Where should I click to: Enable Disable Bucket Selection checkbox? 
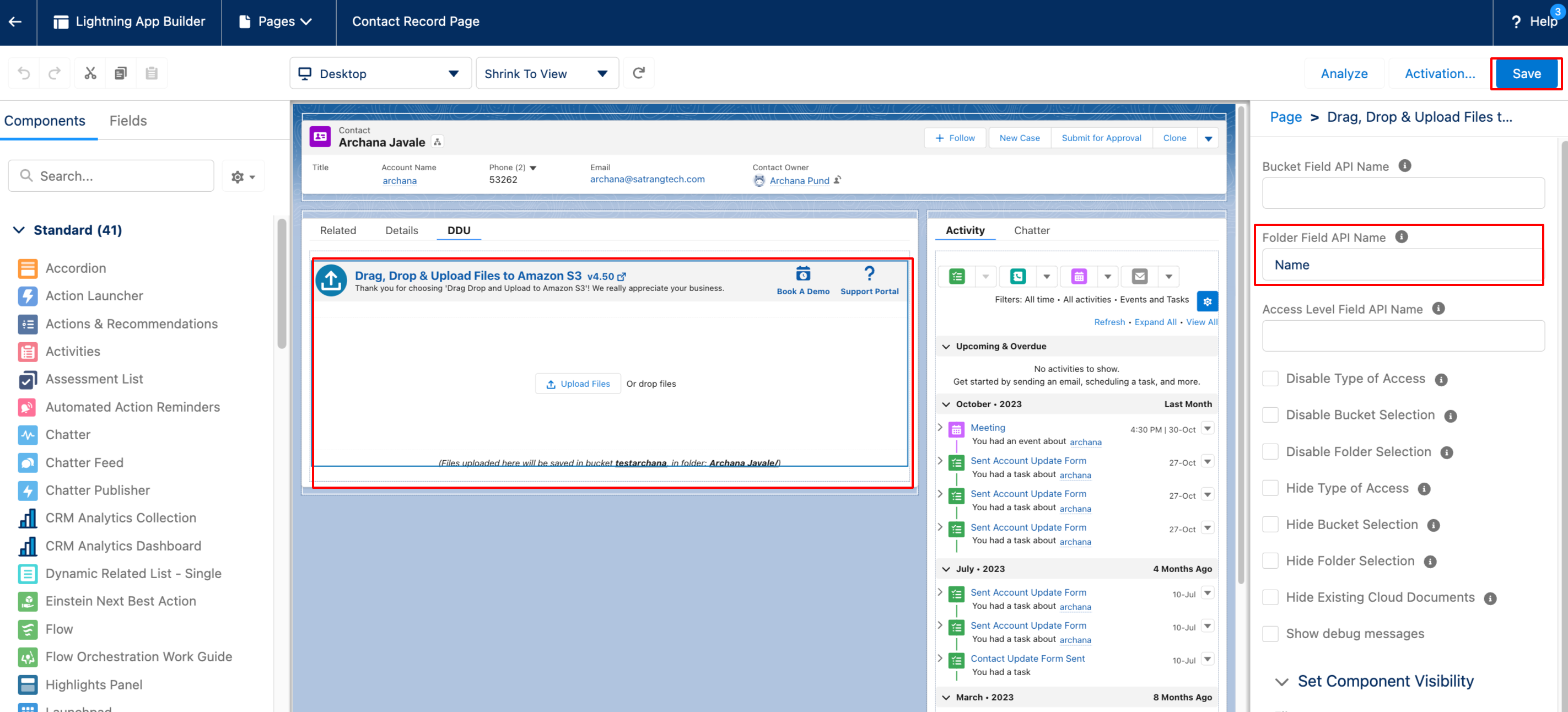pyautogui.click(x=1270, y=415)
